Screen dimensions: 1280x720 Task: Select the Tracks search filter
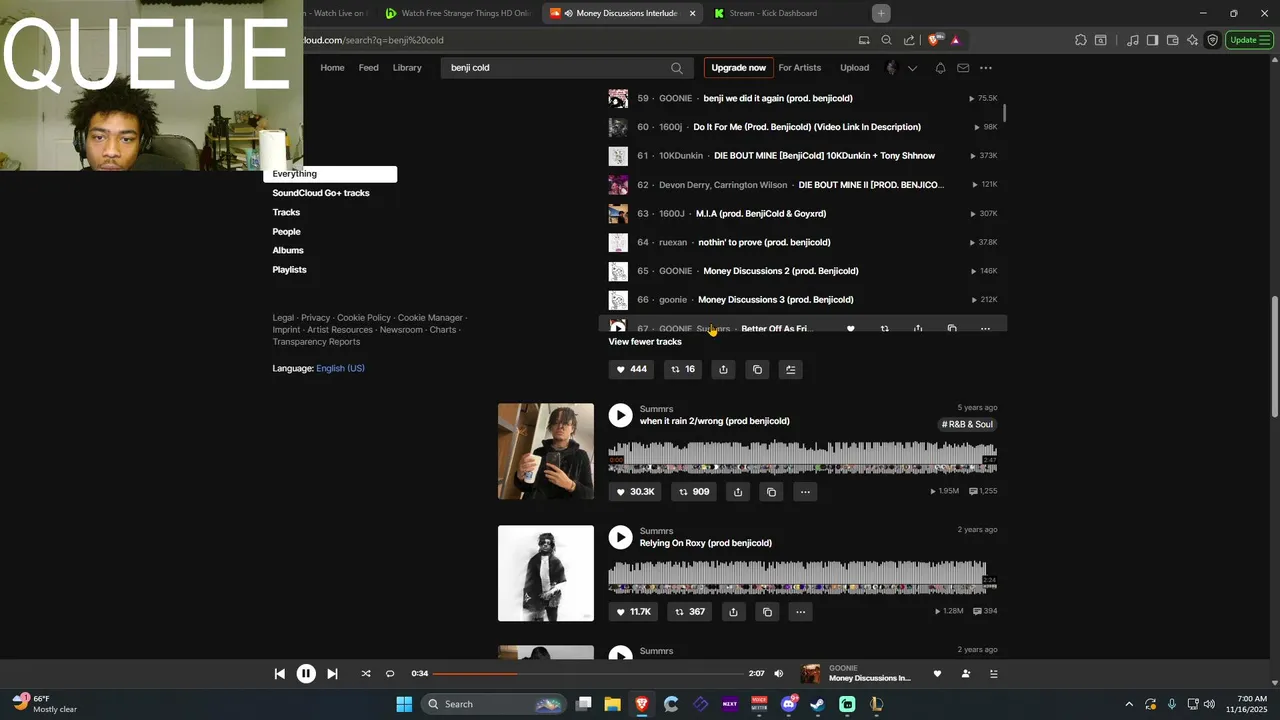286,212
